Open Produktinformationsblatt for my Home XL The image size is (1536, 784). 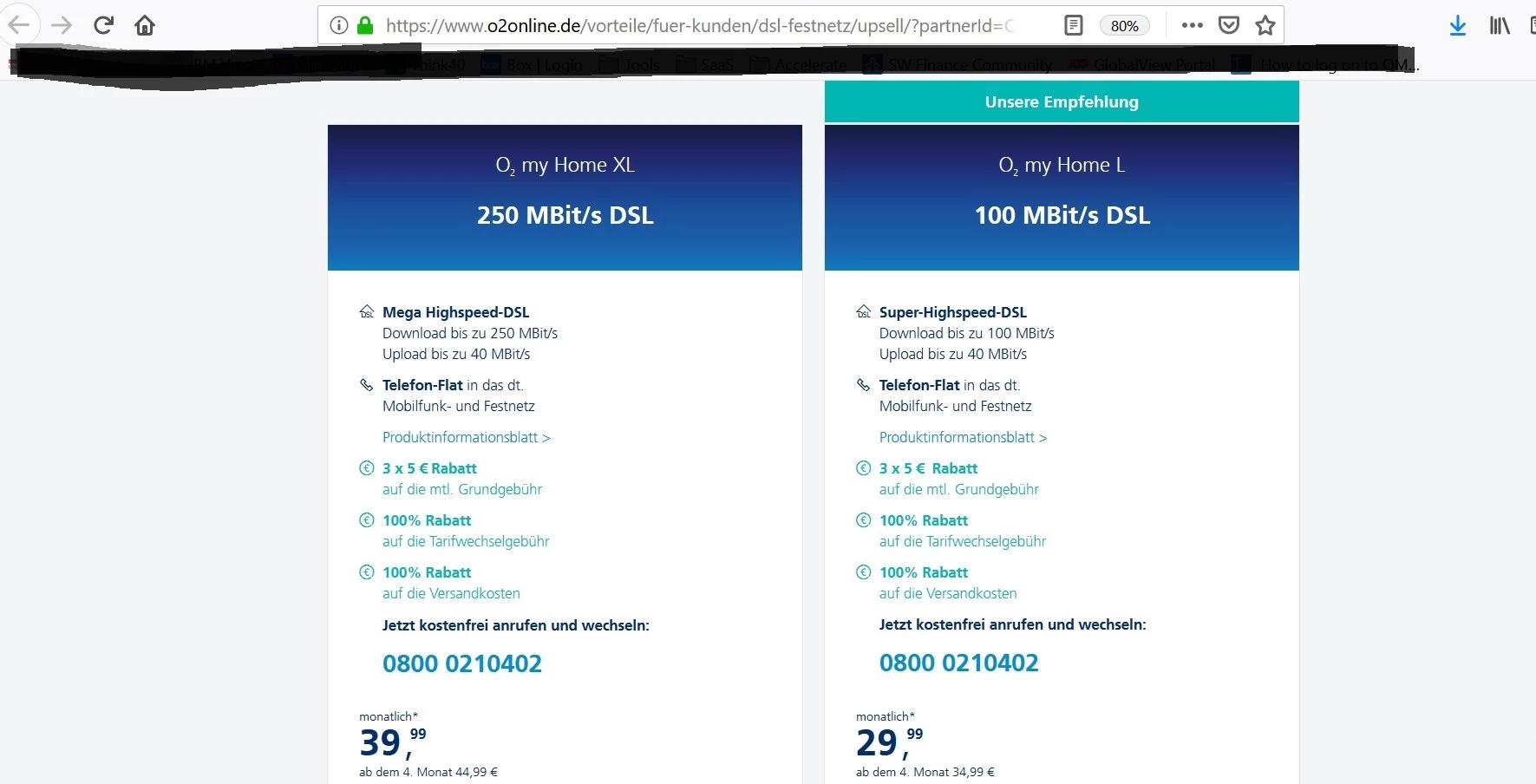(x=467, y=437)
